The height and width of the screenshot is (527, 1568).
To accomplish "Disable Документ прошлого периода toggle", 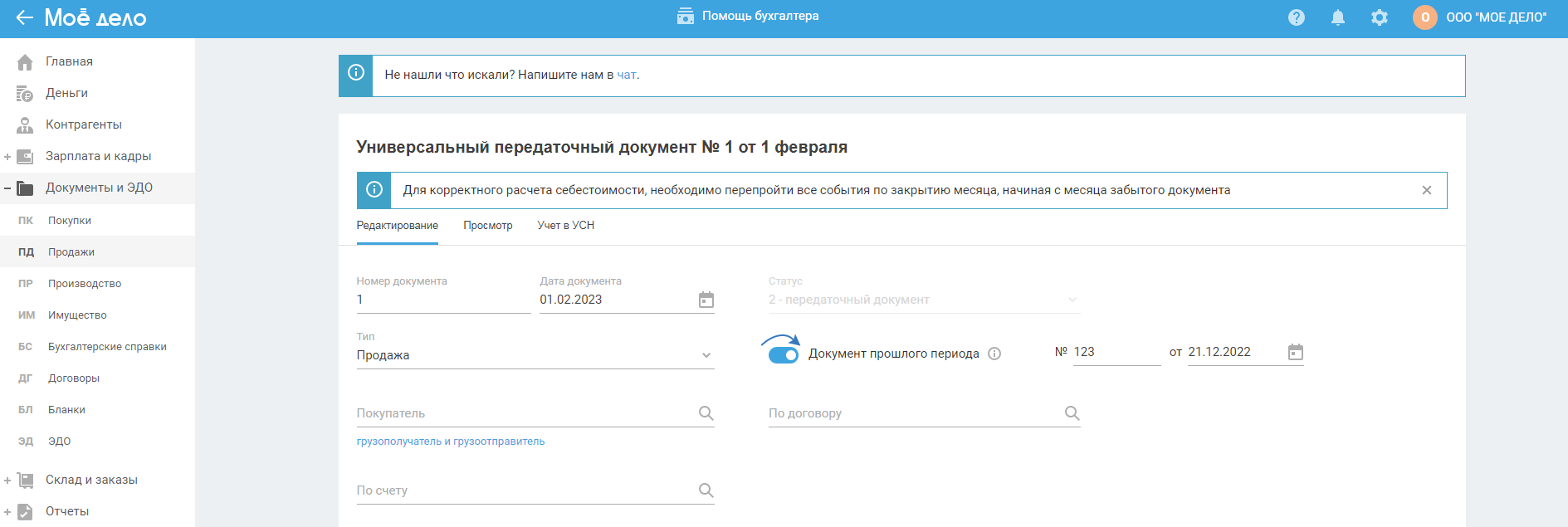I will [783, 355].
